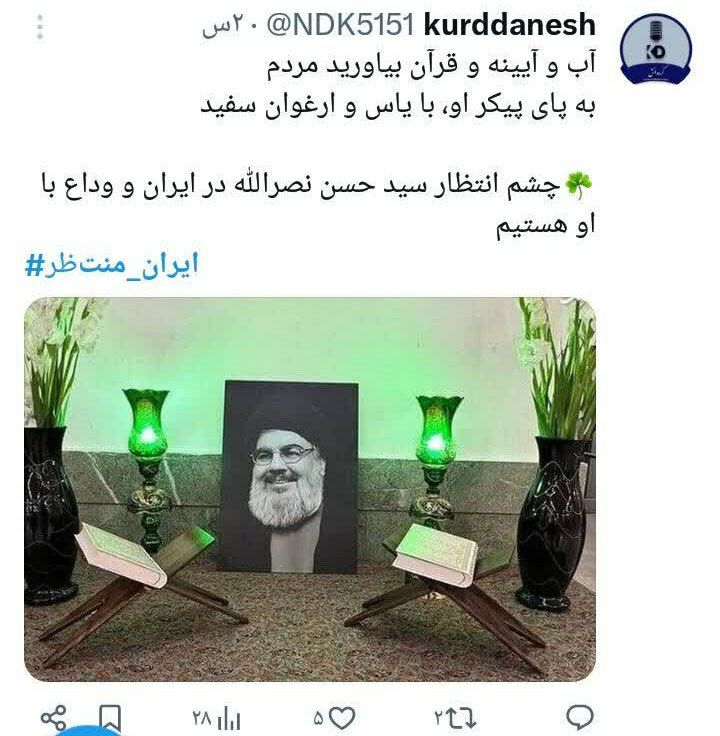The image size is (720, 736).
Task: Click the repost count ۲
Action: 439,718
